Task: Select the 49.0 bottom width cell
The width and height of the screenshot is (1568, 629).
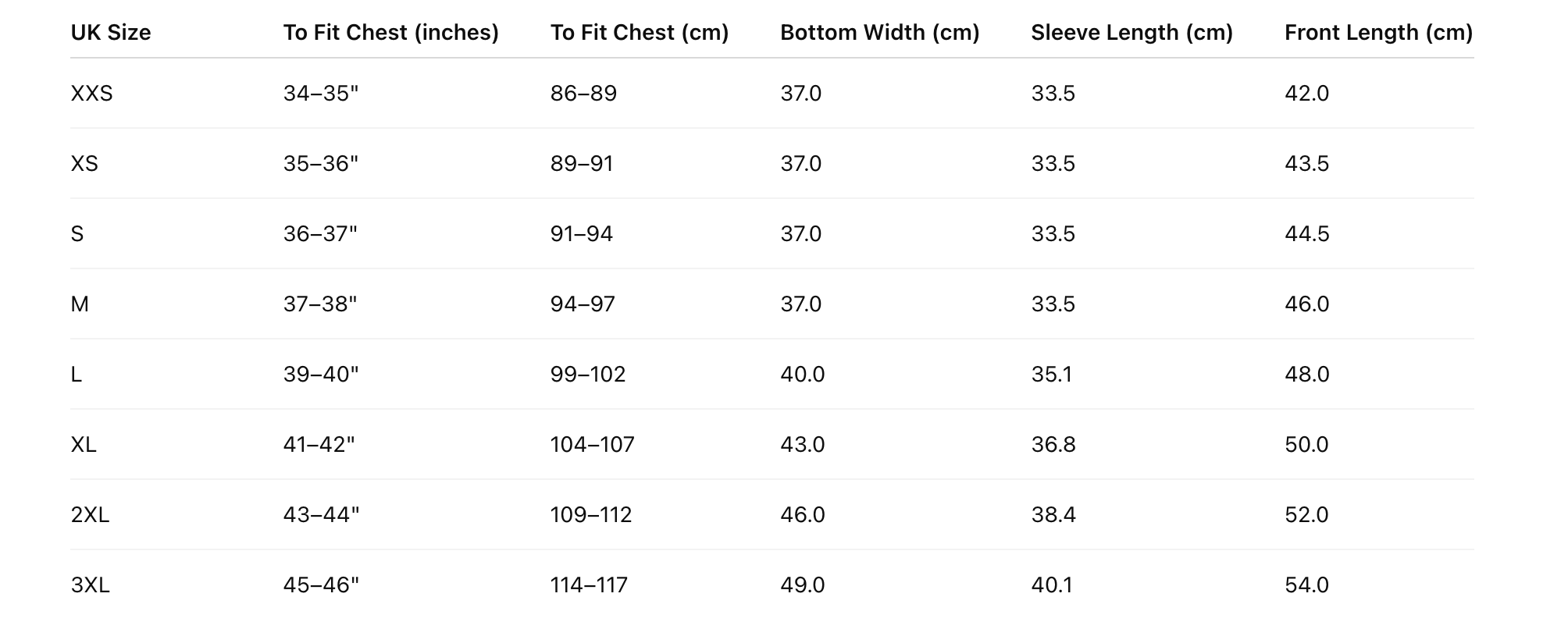Action: (x=802, y=585)
